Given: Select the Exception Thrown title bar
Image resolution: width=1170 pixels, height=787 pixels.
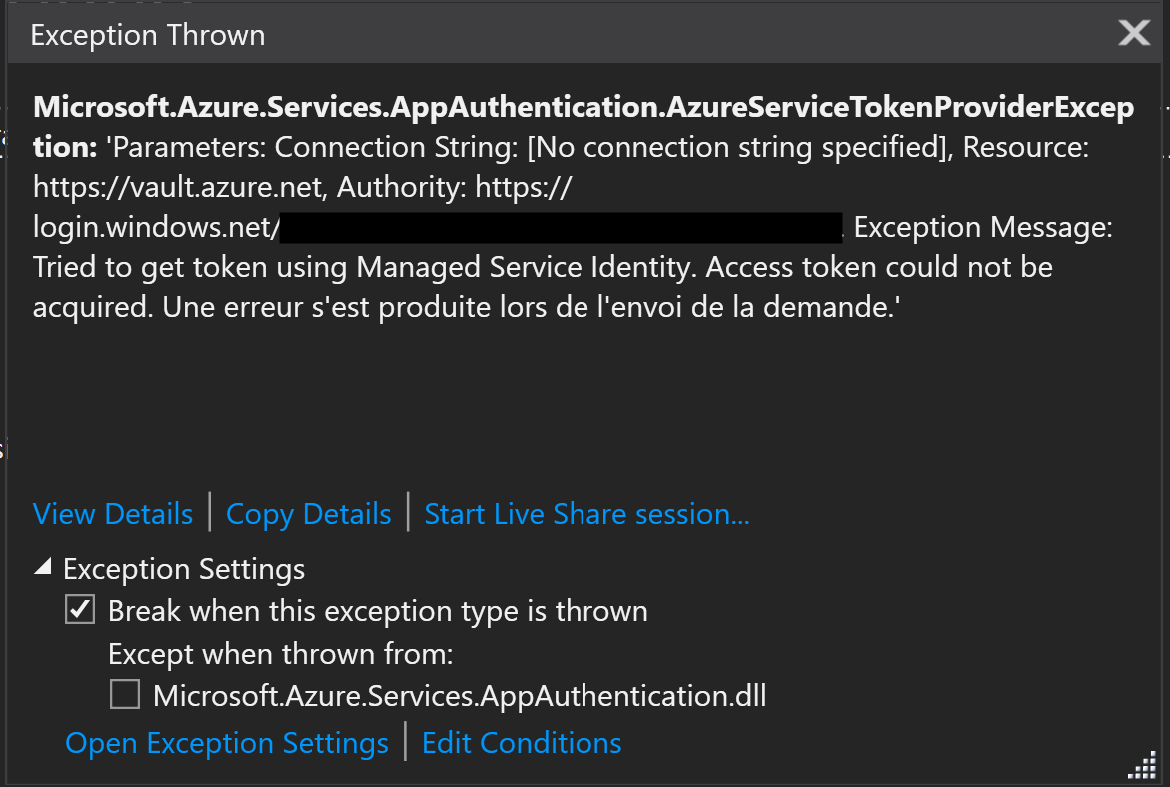Looking at the screenshot, I should tap(147, 34).
